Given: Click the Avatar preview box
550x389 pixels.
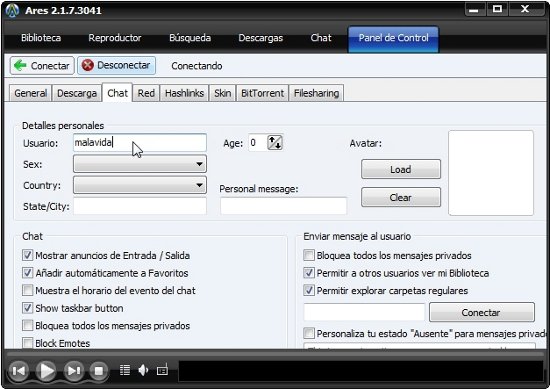Looking at the screenshot, I should coord(491,173).
